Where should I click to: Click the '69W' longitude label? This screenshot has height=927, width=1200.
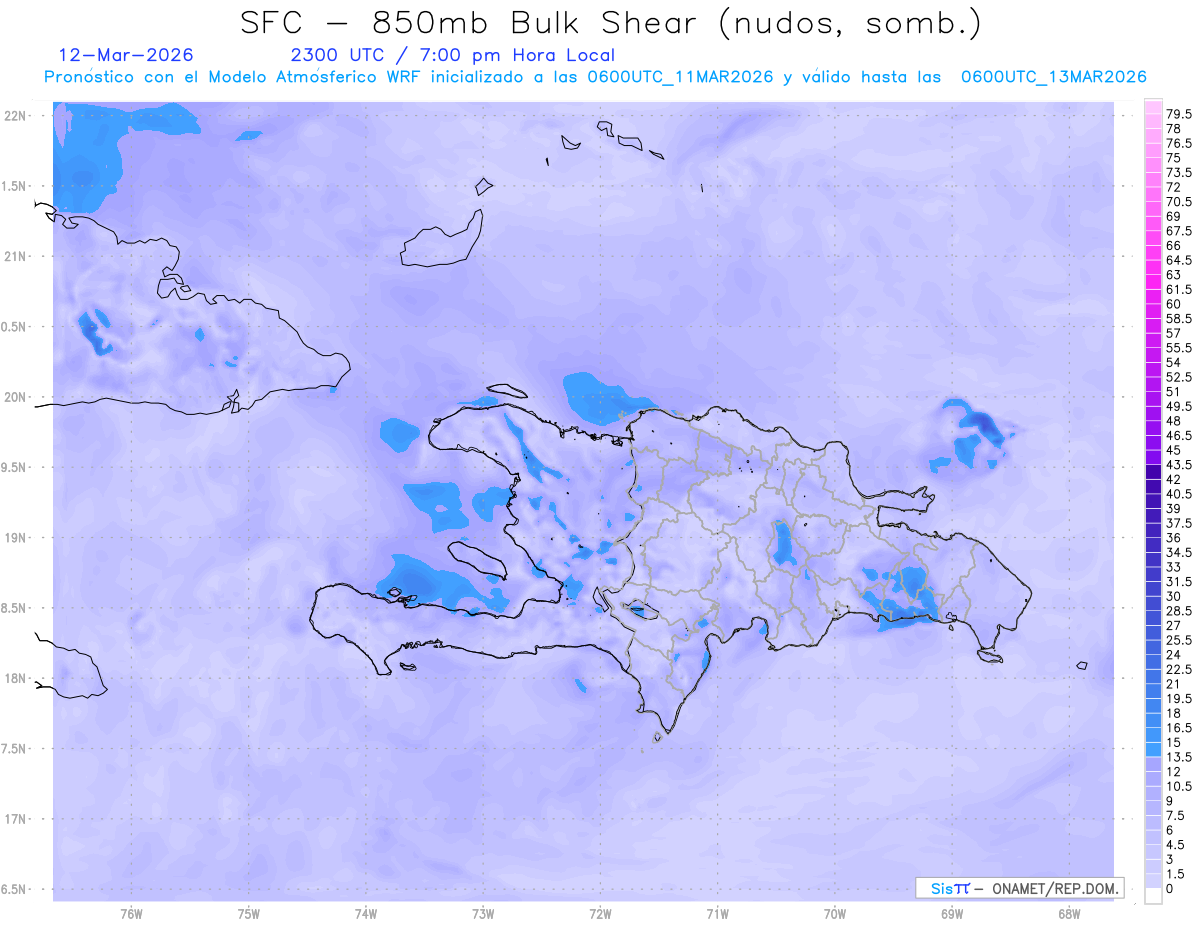pos(952,914)
